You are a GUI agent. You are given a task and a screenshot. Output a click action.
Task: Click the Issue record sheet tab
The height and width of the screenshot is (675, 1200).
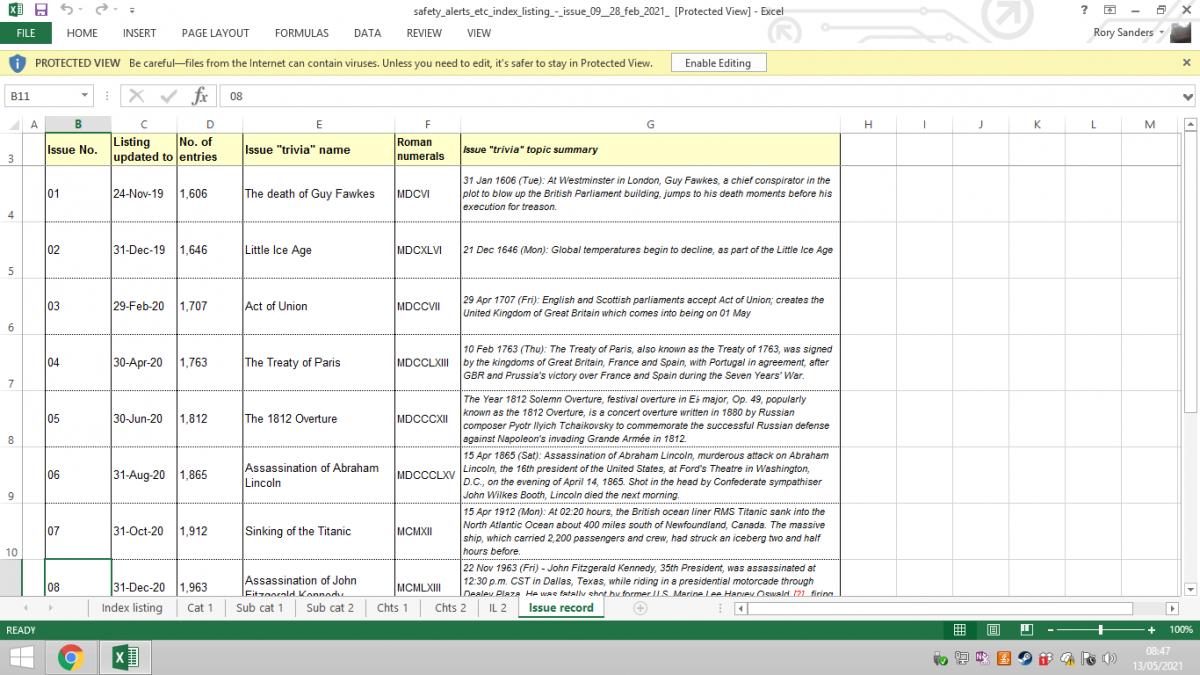[561, 607]
